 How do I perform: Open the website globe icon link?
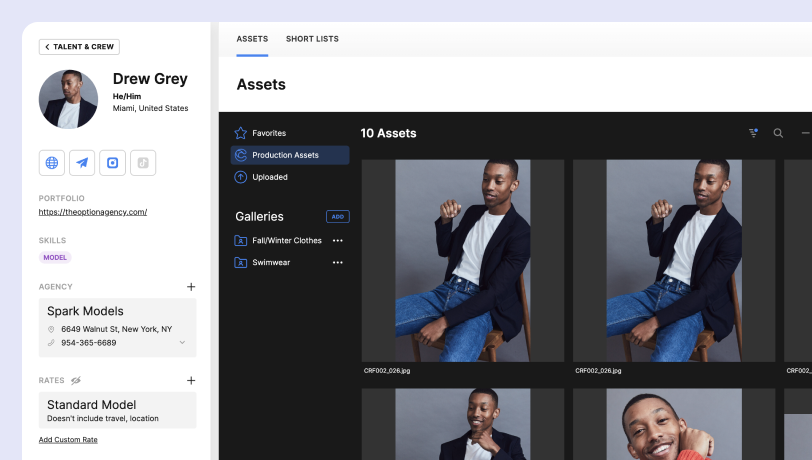coord(52,163)
